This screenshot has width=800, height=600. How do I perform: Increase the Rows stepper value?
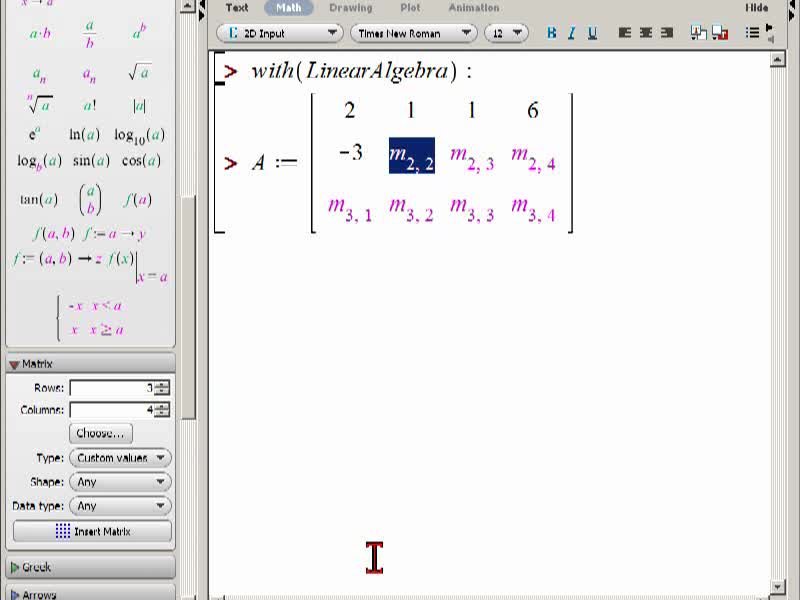[162, 384]
